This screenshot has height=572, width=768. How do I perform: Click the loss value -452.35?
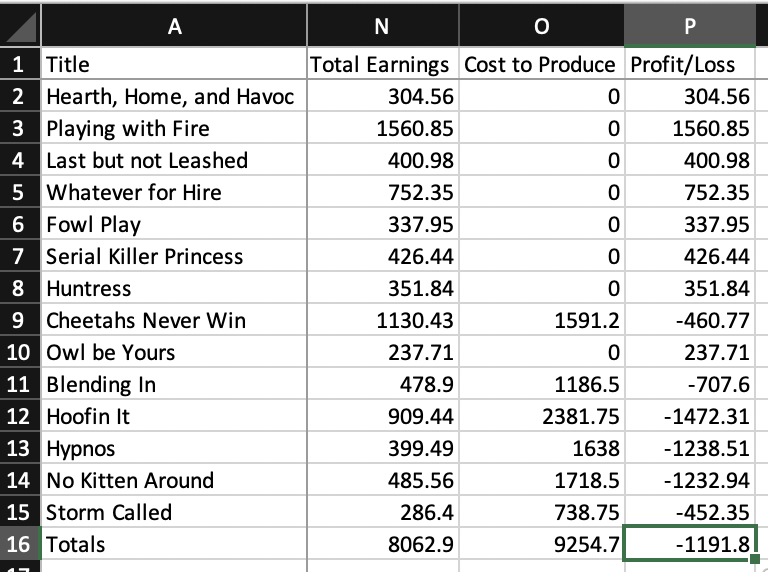690,512
